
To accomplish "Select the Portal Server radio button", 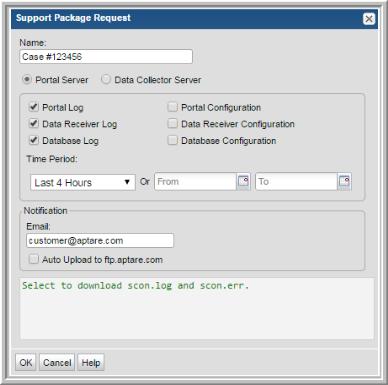I will point(27,79).
